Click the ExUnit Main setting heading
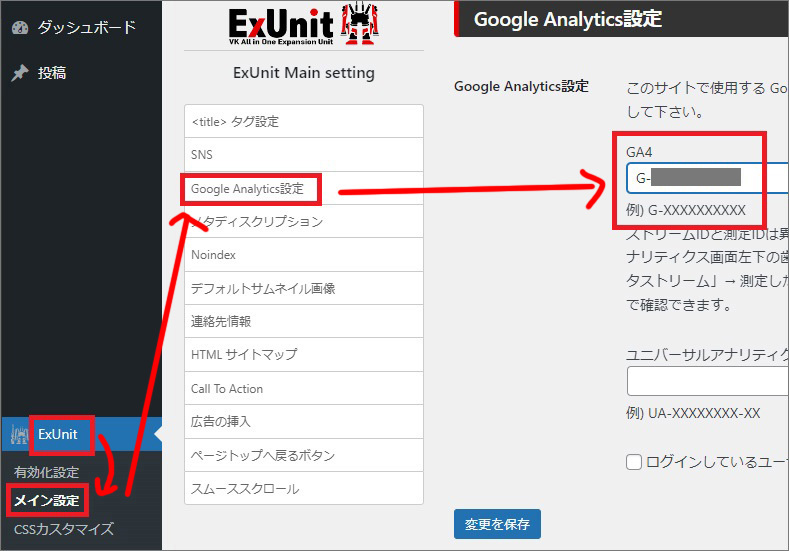The image size is (789, 551). pos(304,73)
